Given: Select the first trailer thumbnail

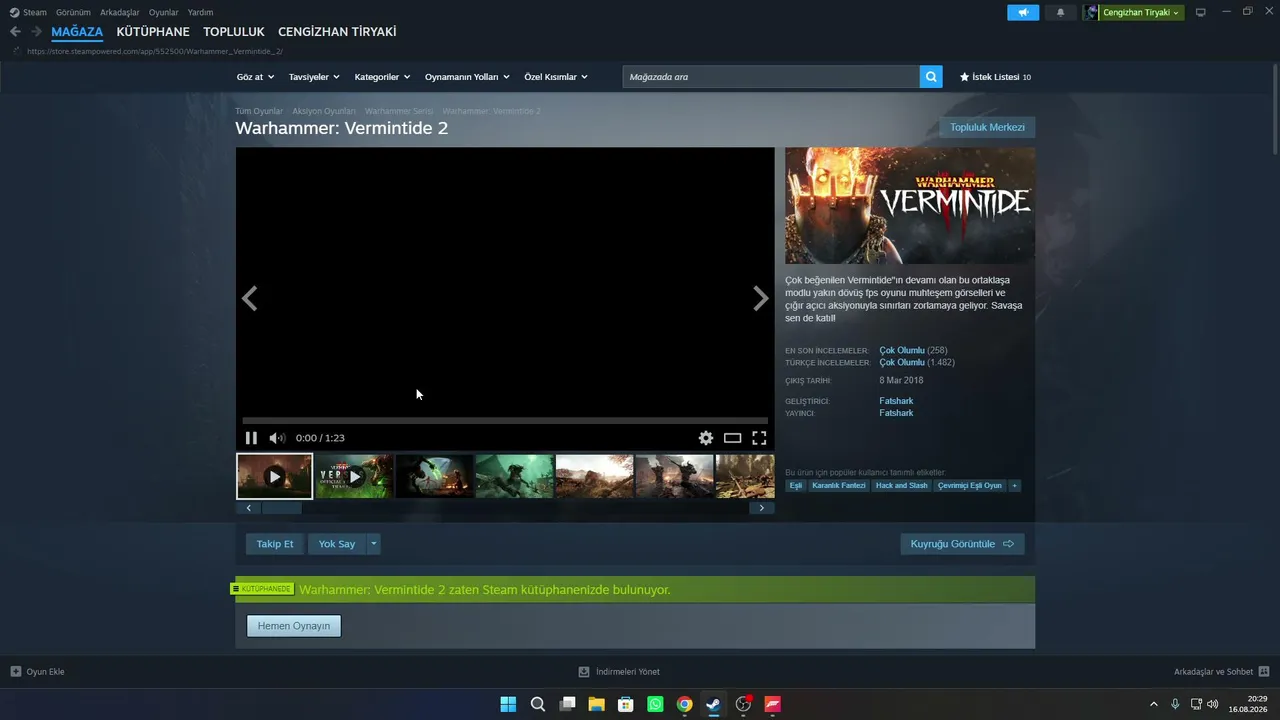Looking at the screenshot, I should pos(274,476).
